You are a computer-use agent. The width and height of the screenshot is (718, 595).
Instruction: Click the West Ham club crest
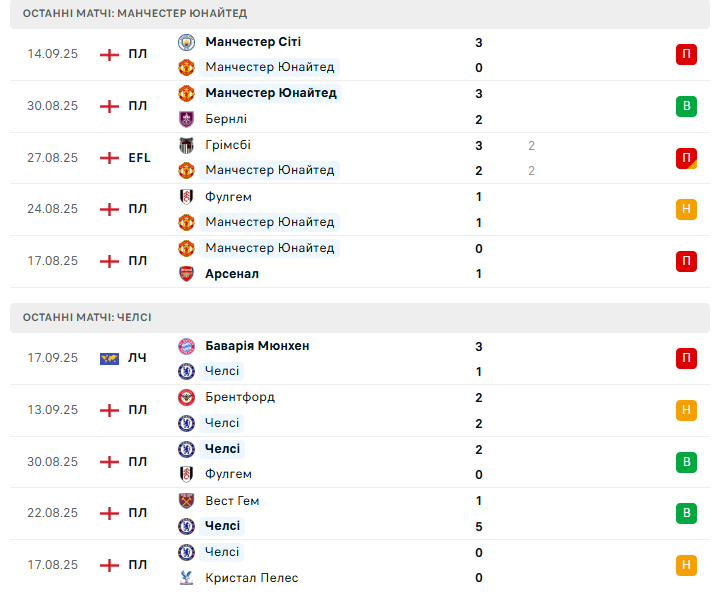pos(186,501)
